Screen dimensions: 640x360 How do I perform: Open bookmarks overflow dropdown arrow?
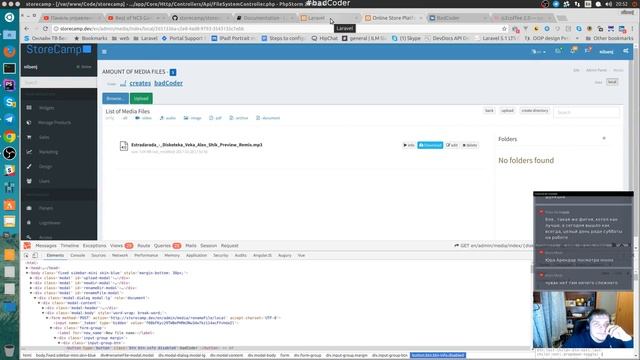tap(577, 38)
